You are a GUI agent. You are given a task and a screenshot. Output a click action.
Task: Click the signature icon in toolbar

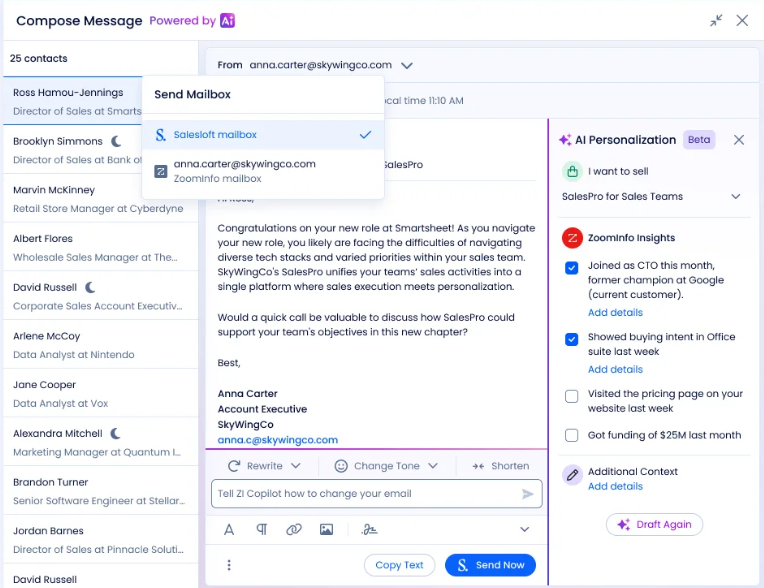point(369,530)
